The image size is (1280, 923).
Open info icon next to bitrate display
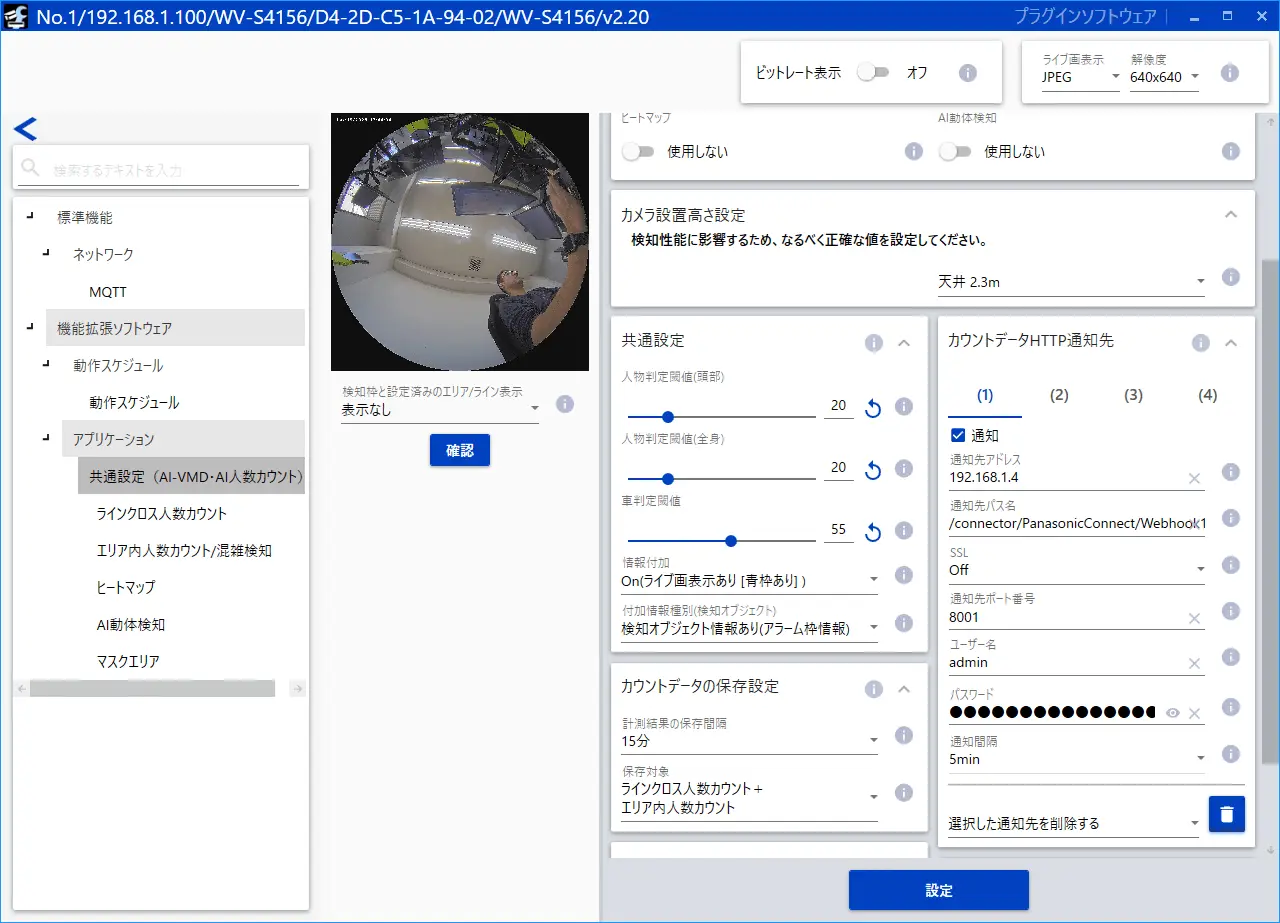click(967, 73)
